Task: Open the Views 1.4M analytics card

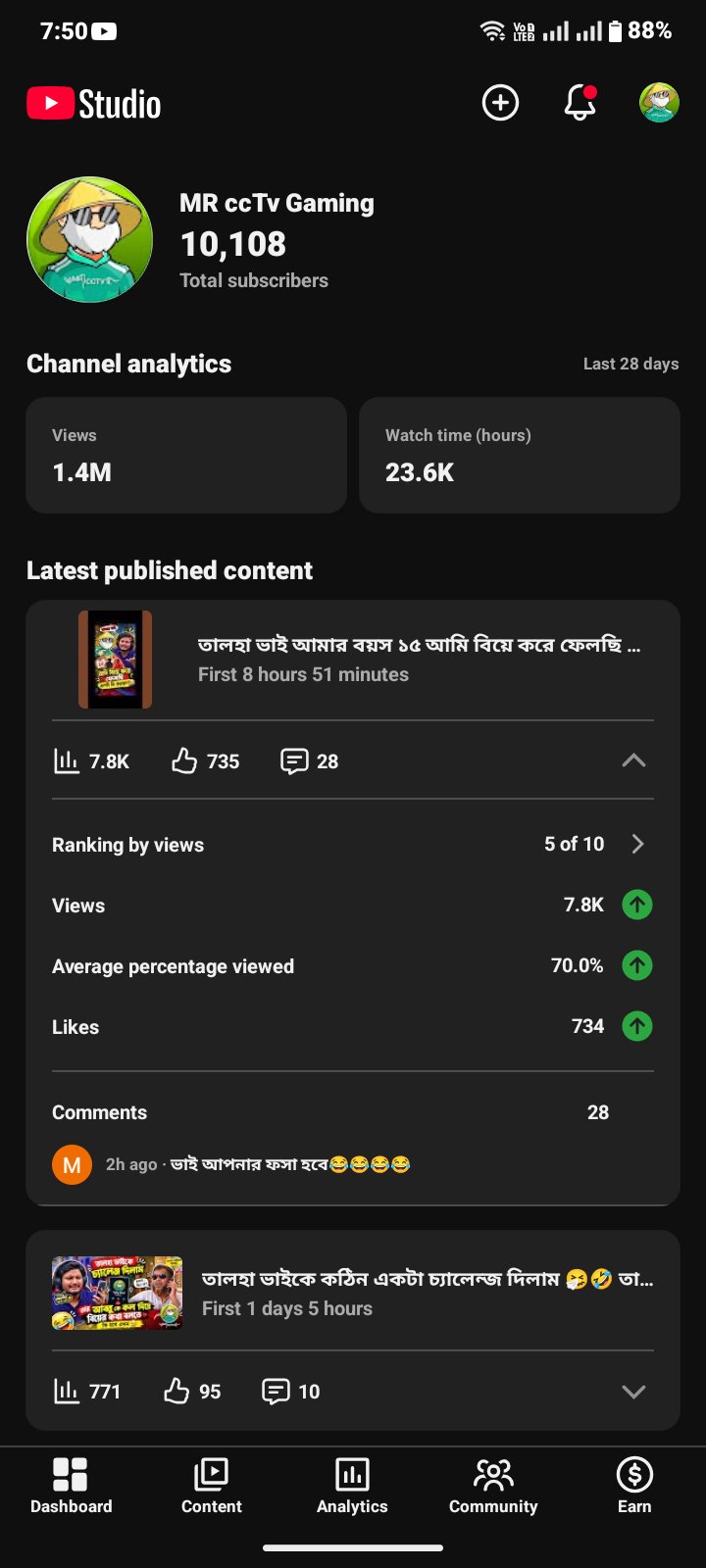Action: pyautogui.click(x=186, y=455)
